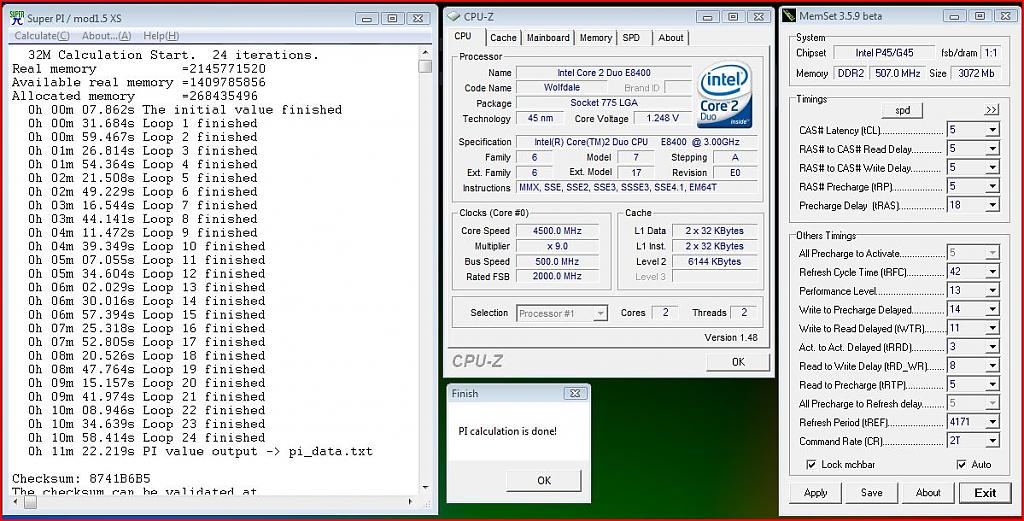Click OK in the Finish dialog
Image resolution: width=1024 pixels, height=521 pixels.
pyautogui.click(x=543, y=481)
